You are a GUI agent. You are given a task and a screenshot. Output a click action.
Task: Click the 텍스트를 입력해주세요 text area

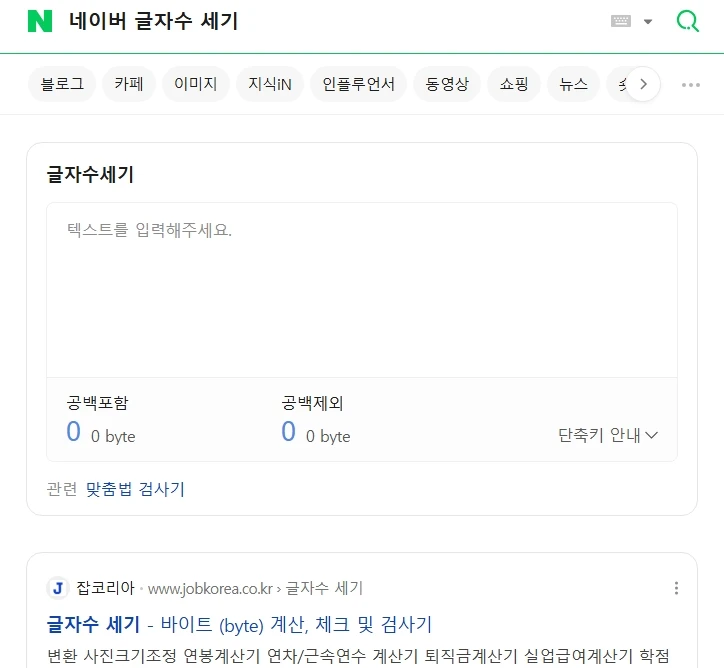pyautogui.click(x=362, y=290)
